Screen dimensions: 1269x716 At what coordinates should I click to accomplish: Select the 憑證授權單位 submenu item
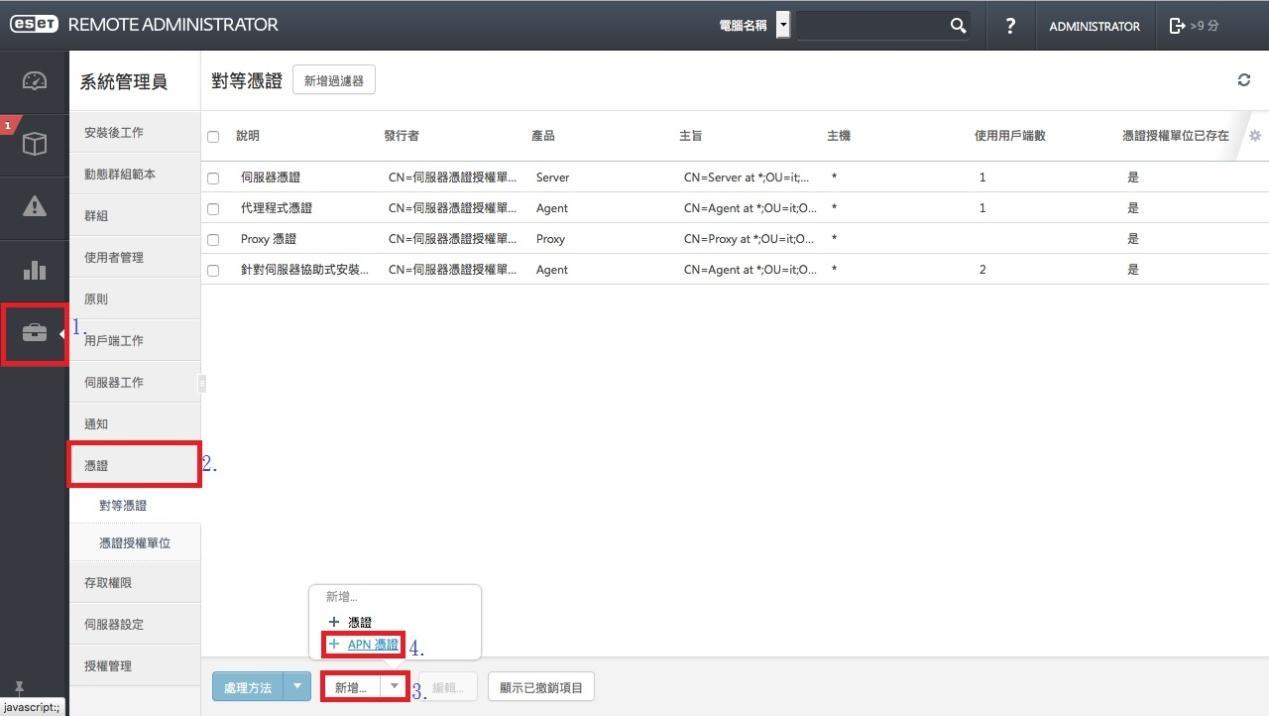(134, 543)
